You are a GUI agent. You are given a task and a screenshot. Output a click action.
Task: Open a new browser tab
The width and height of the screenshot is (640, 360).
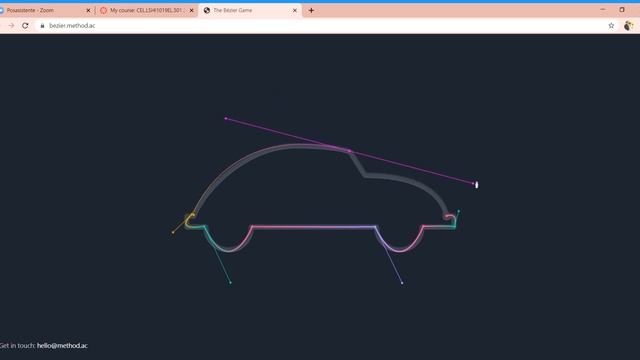[x=311, y=11]
